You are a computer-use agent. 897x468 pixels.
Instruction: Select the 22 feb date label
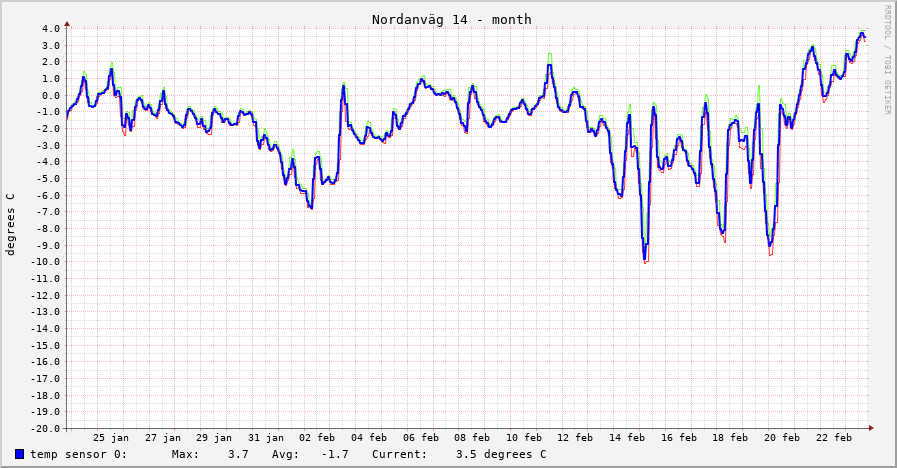pyautogui.click(x=834, y=438)
